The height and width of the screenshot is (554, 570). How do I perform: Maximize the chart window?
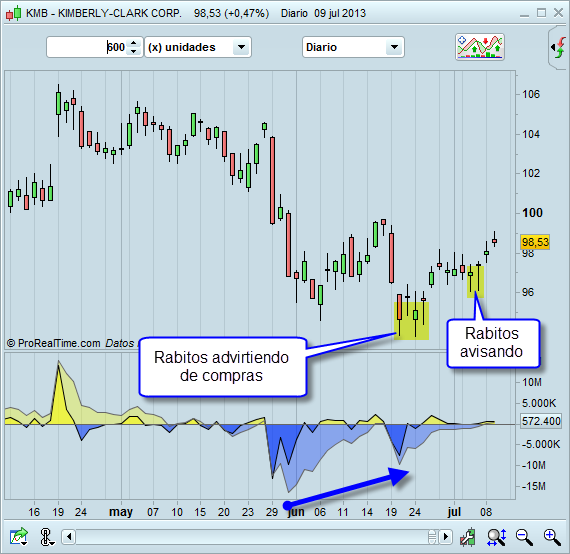pyautogui.click(x=541, y=13)
